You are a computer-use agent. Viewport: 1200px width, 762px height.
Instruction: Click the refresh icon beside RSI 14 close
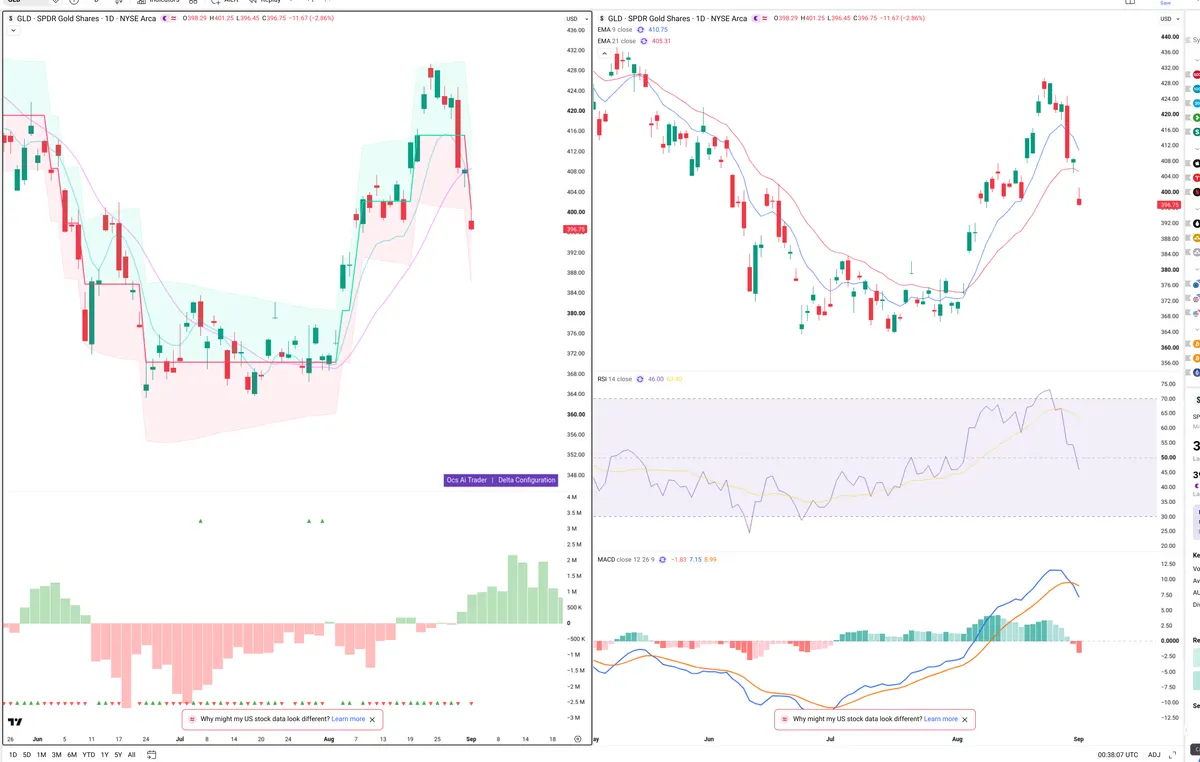tap(640, 379)
